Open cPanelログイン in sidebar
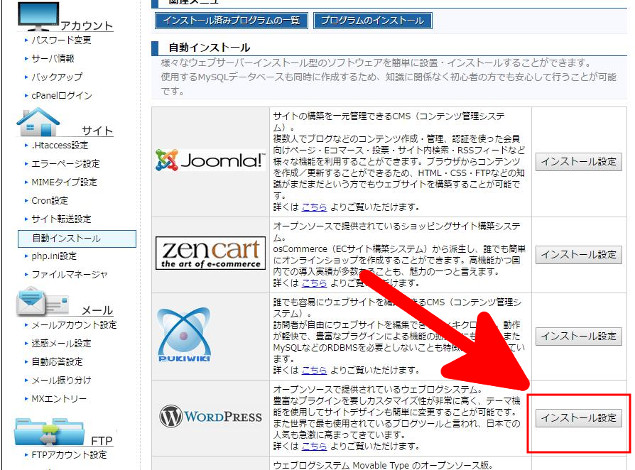This screenshot has width=635, height=470. [62, 96]
